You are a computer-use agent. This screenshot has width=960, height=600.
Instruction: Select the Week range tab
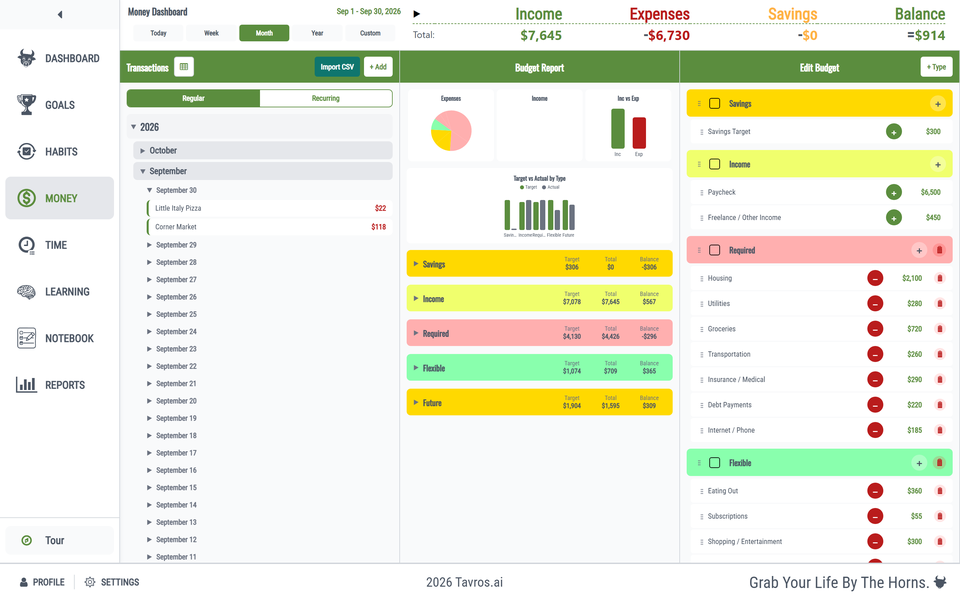(x=211, y=33)
